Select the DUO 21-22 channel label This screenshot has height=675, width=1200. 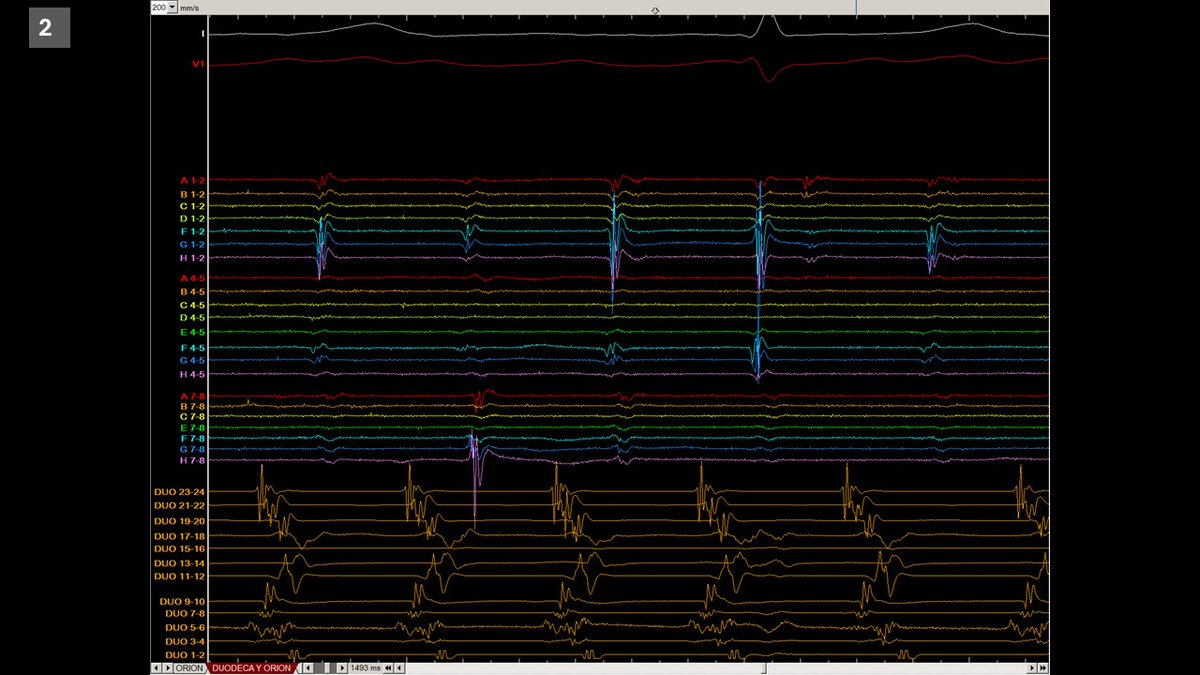click(180, 506)
